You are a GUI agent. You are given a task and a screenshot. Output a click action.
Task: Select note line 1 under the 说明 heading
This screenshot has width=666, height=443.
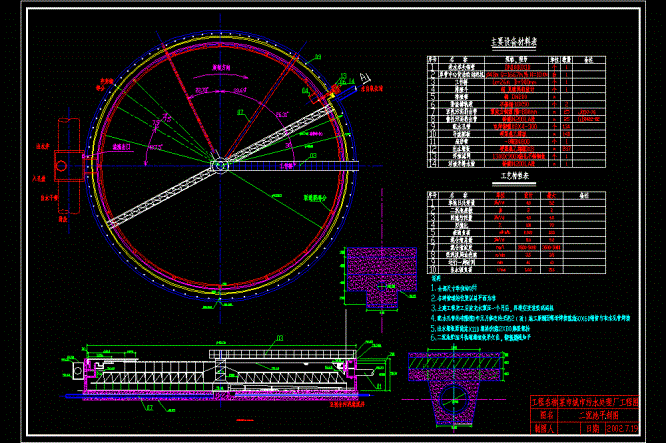click(x=454, y=288)
